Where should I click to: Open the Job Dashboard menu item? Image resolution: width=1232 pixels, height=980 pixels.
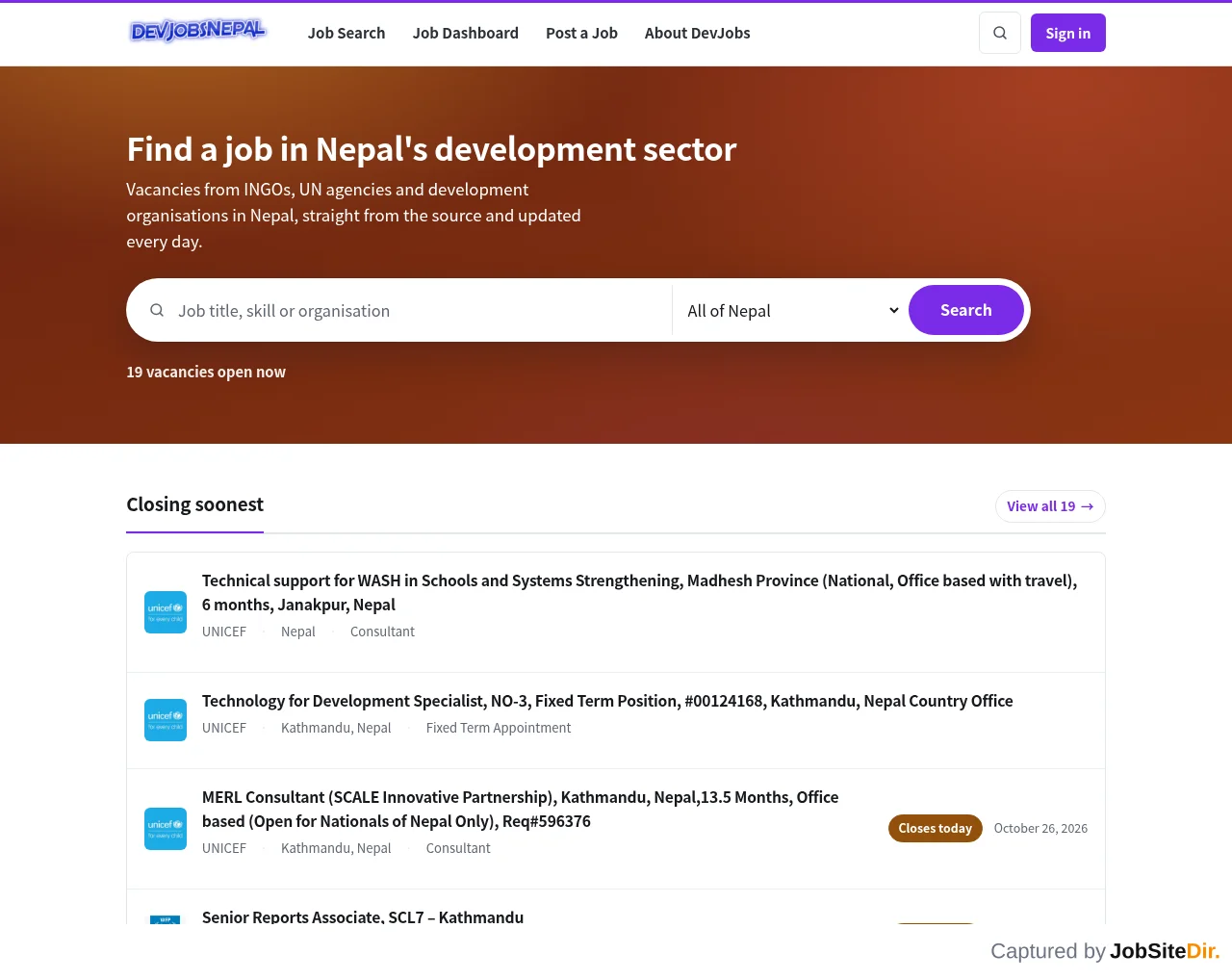[466, 33]
